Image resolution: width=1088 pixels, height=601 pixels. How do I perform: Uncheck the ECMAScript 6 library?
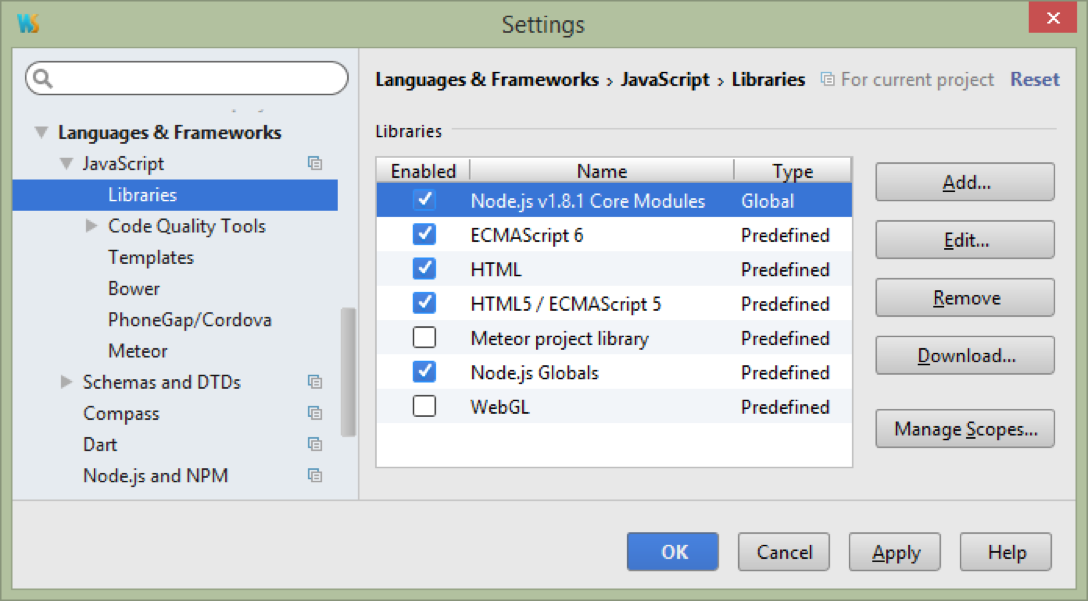click(x=424, y=235)
